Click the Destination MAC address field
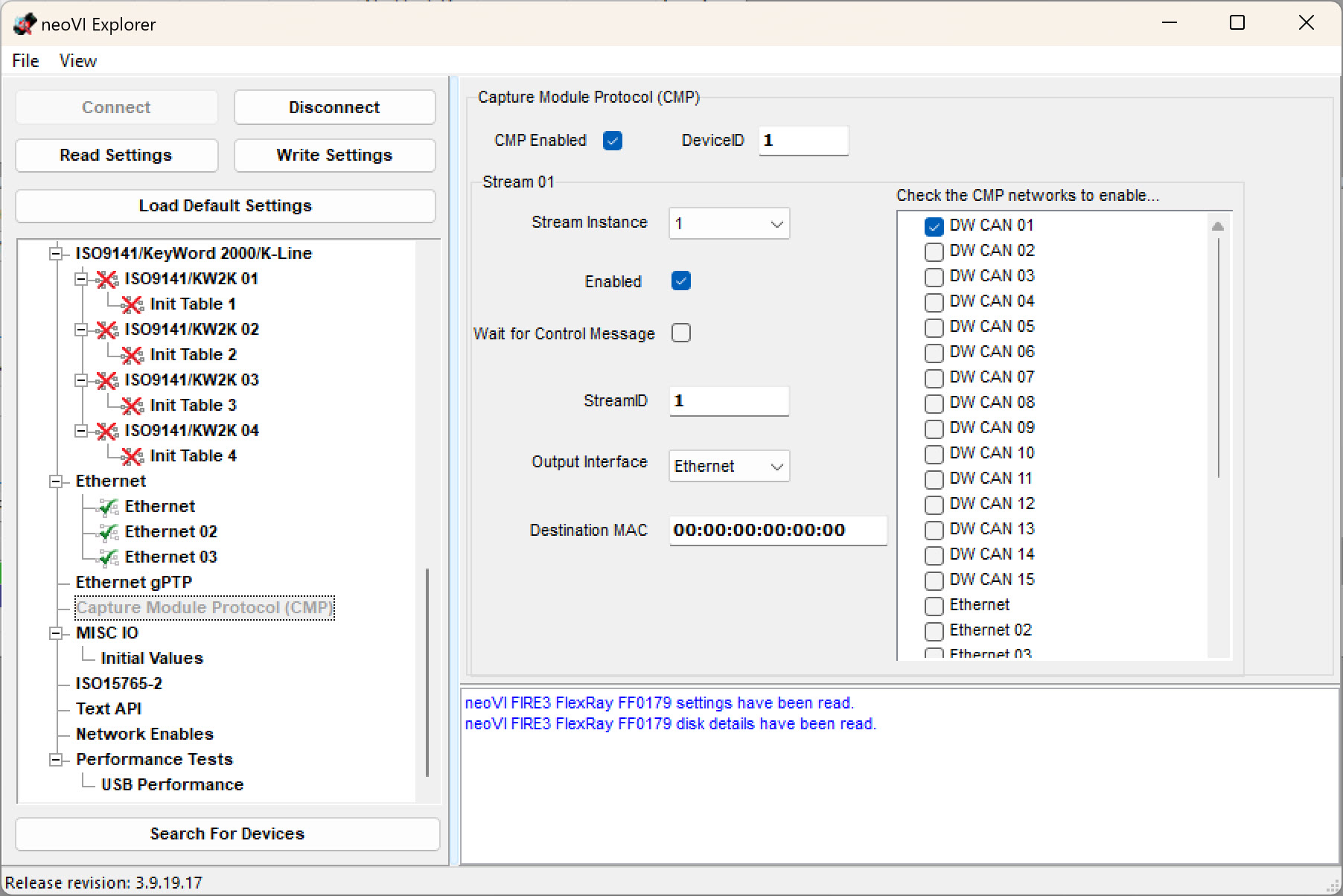Viewport: 1343px width, 896px height. tap(777, 530)
